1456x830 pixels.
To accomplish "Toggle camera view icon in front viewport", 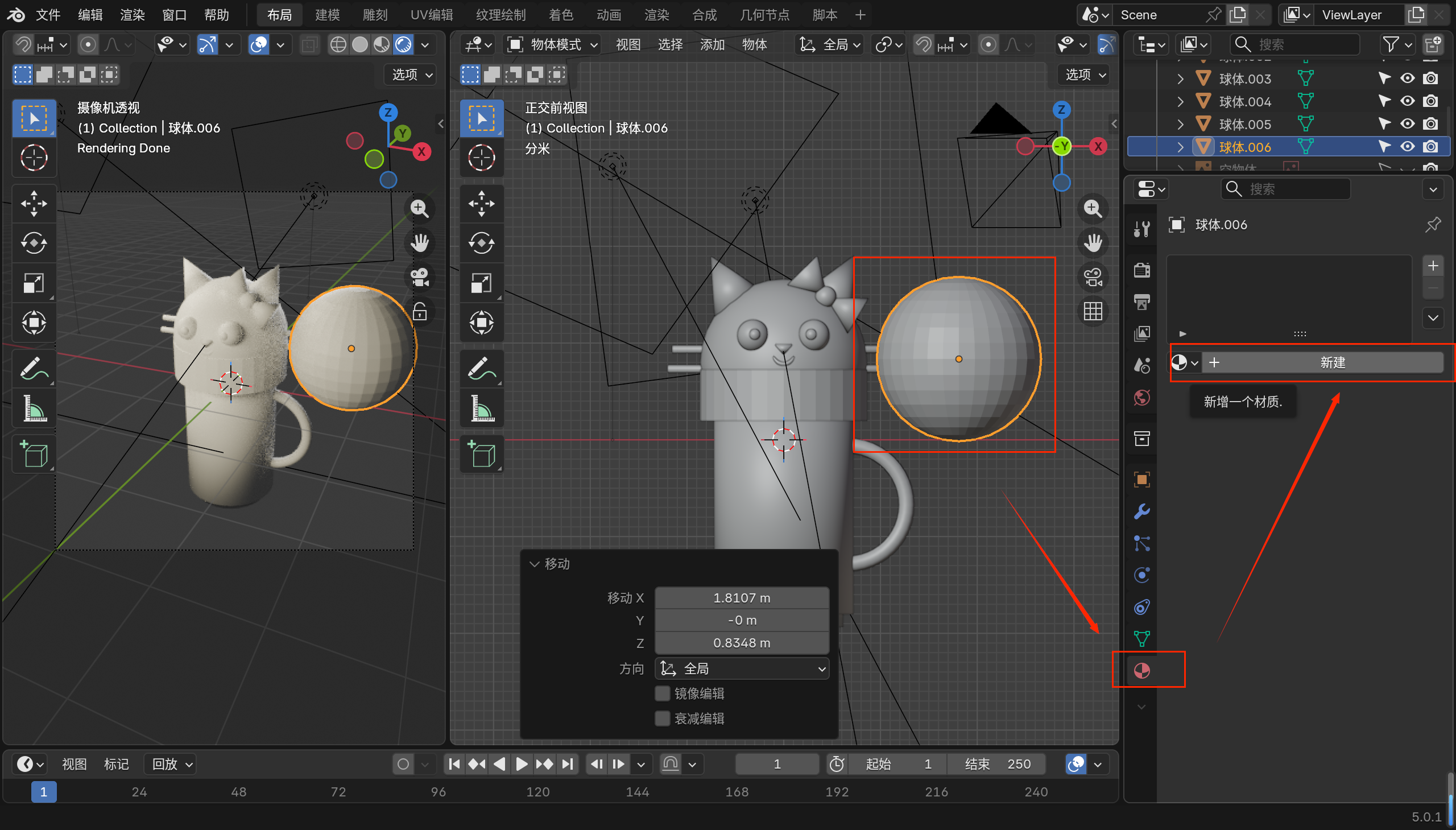I will (x=1093, y=278).
